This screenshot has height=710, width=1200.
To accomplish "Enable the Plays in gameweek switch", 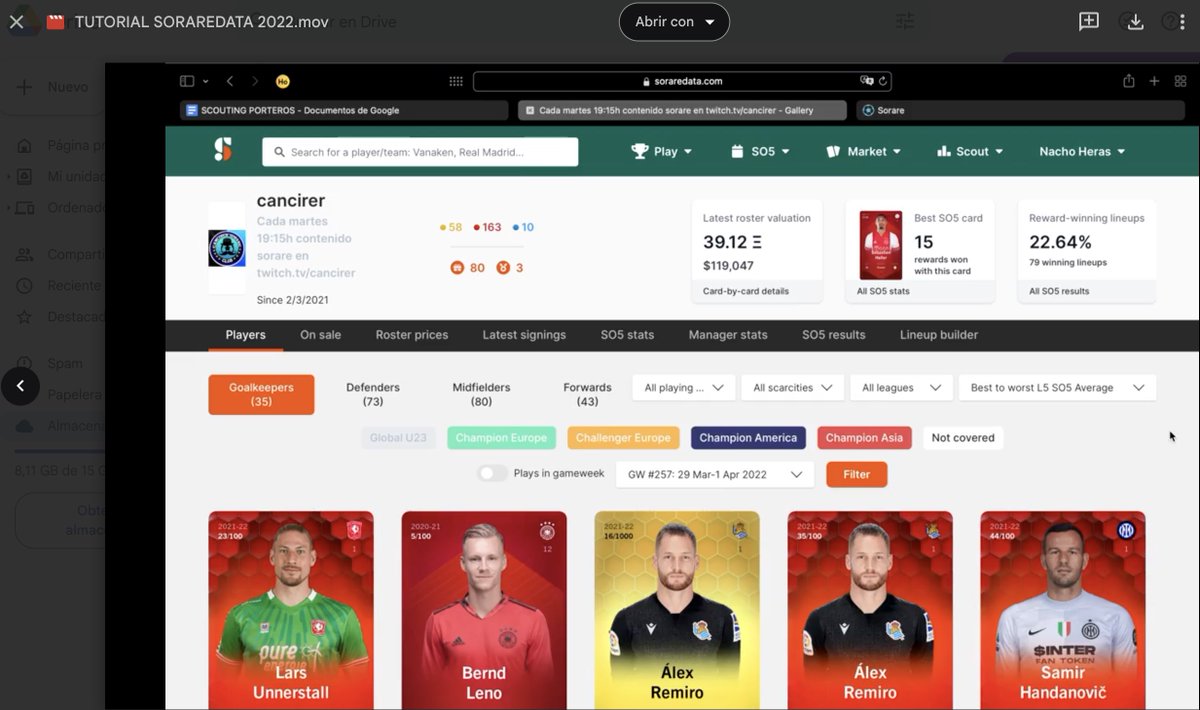I will coord(492,474).
